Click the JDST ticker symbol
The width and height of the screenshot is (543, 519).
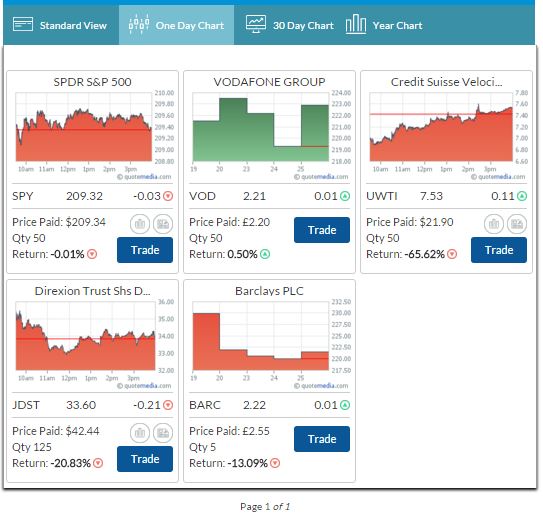(x=26, y=405)
